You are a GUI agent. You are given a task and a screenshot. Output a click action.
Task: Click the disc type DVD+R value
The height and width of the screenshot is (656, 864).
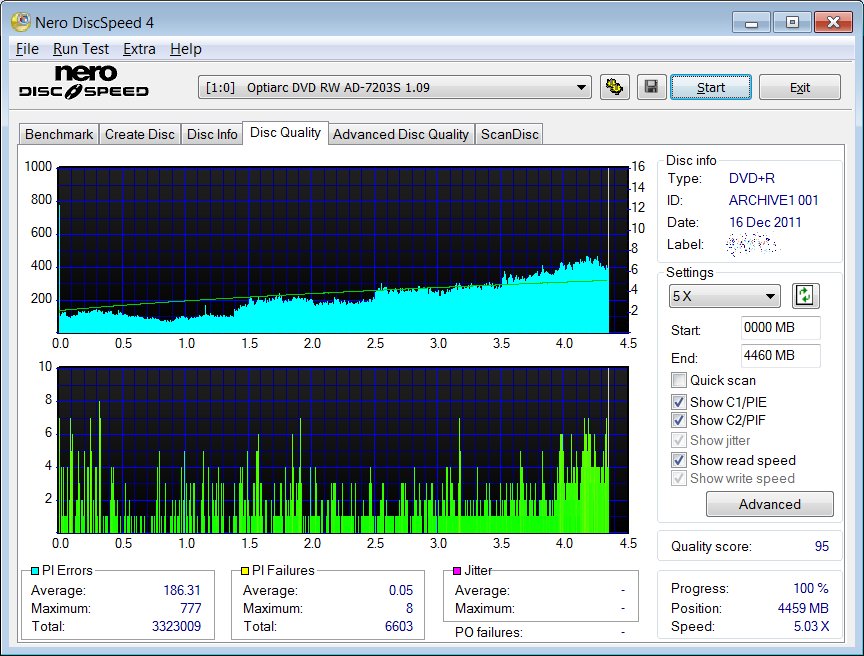(x=752, y=178)
